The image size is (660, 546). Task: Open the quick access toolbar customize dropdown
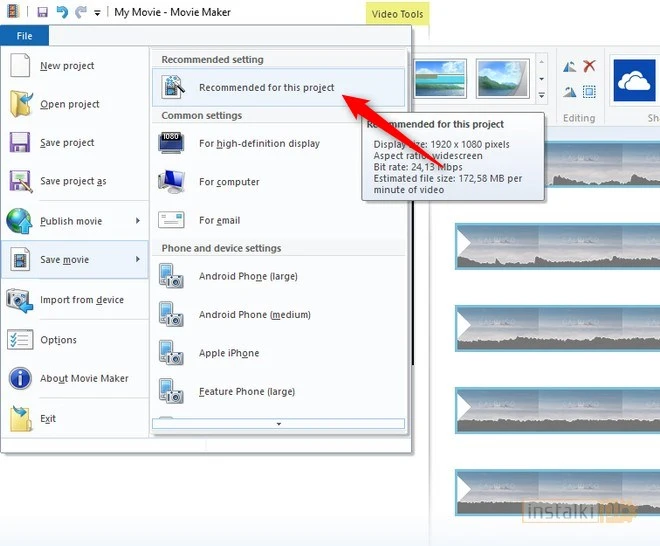pyautogui.click(x=97, y=13)
